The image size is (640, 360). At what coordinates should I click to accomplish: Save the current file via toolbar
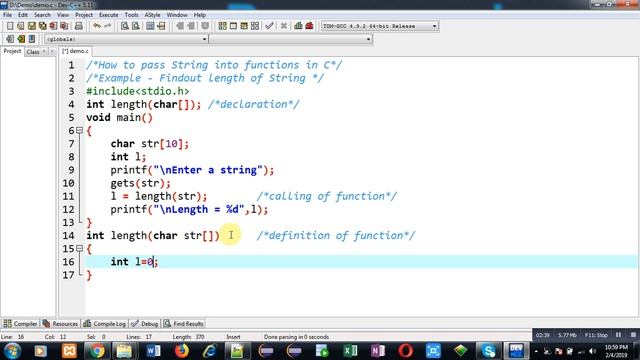[x=31, y=26]
